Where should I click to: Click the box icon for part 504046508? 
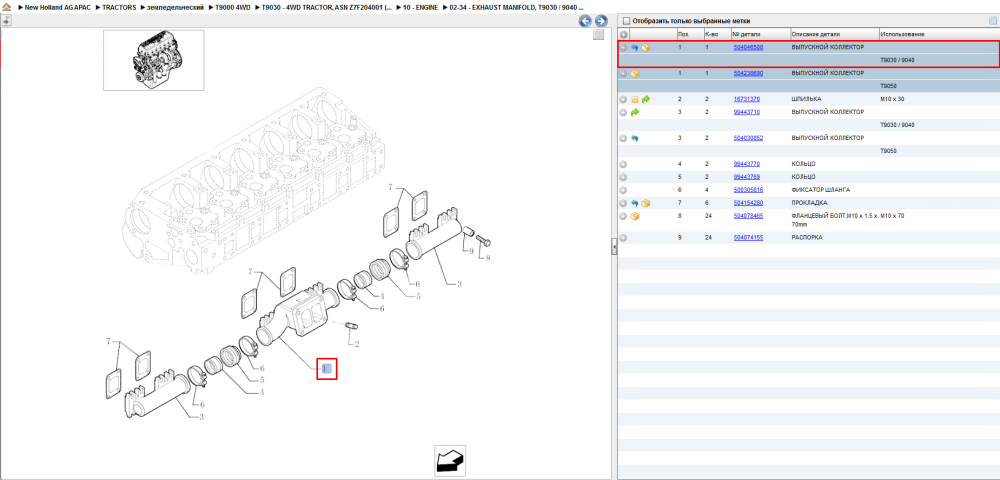point(645,48)
